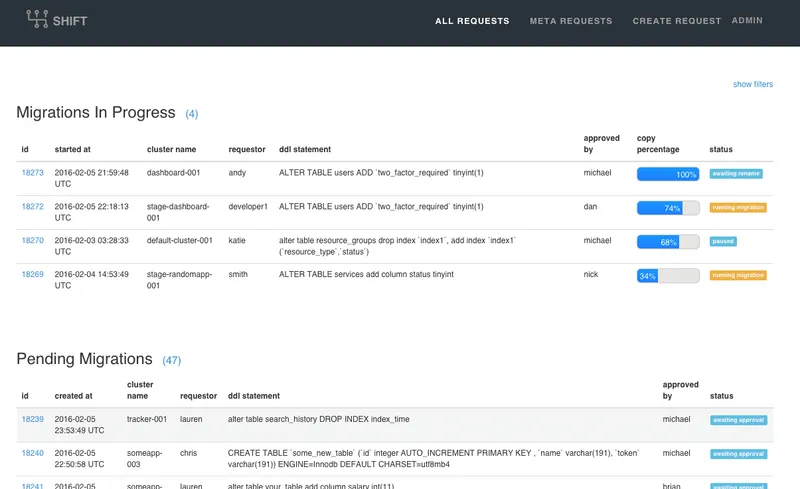Open the Create Request page
The width and height of the screenshot is (800, 489).
pos(677,21)
